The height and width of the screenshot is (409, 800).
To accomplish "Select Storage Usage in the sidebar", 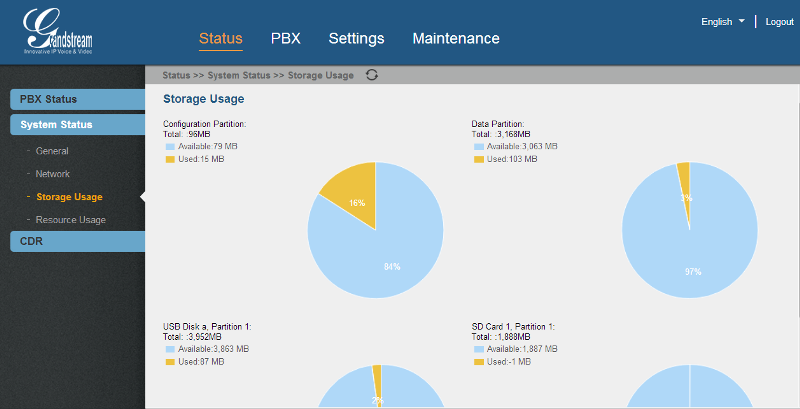I will (69, 197).
